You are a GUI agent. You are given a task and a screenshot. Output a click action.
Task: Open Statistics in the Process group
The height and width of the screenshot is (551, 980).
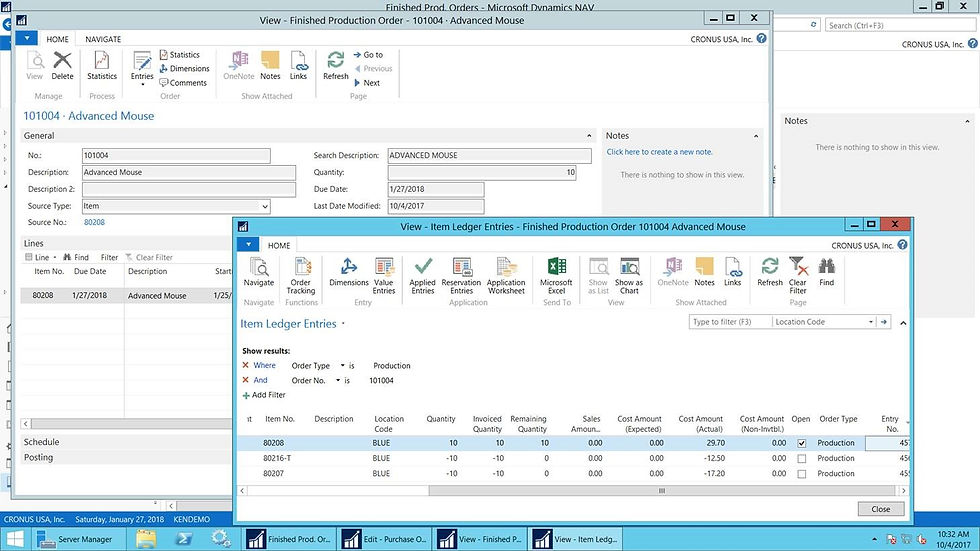[102, 66]
